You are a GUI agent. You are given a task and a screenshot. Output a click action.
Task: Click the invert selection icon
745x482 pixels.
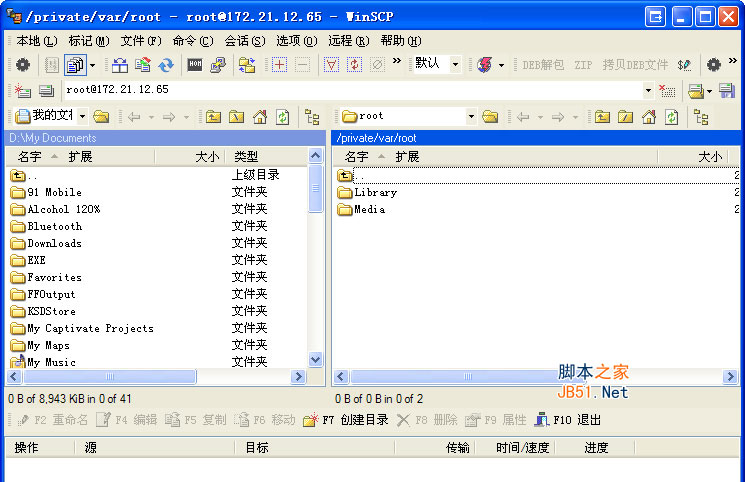(354, 64)
